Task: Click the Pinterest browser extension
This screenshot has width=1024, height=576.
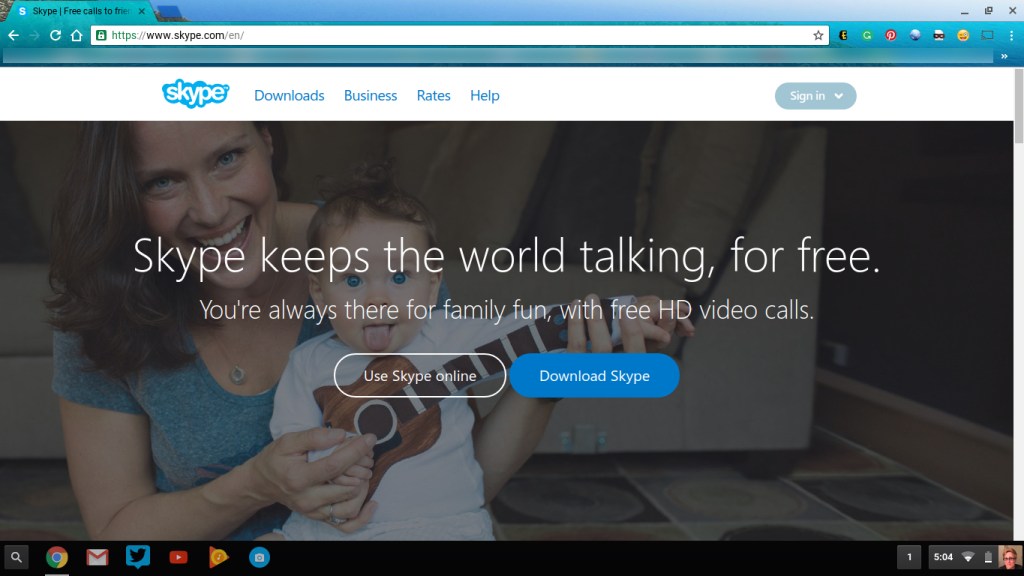Action: click(x=891, y=35)
